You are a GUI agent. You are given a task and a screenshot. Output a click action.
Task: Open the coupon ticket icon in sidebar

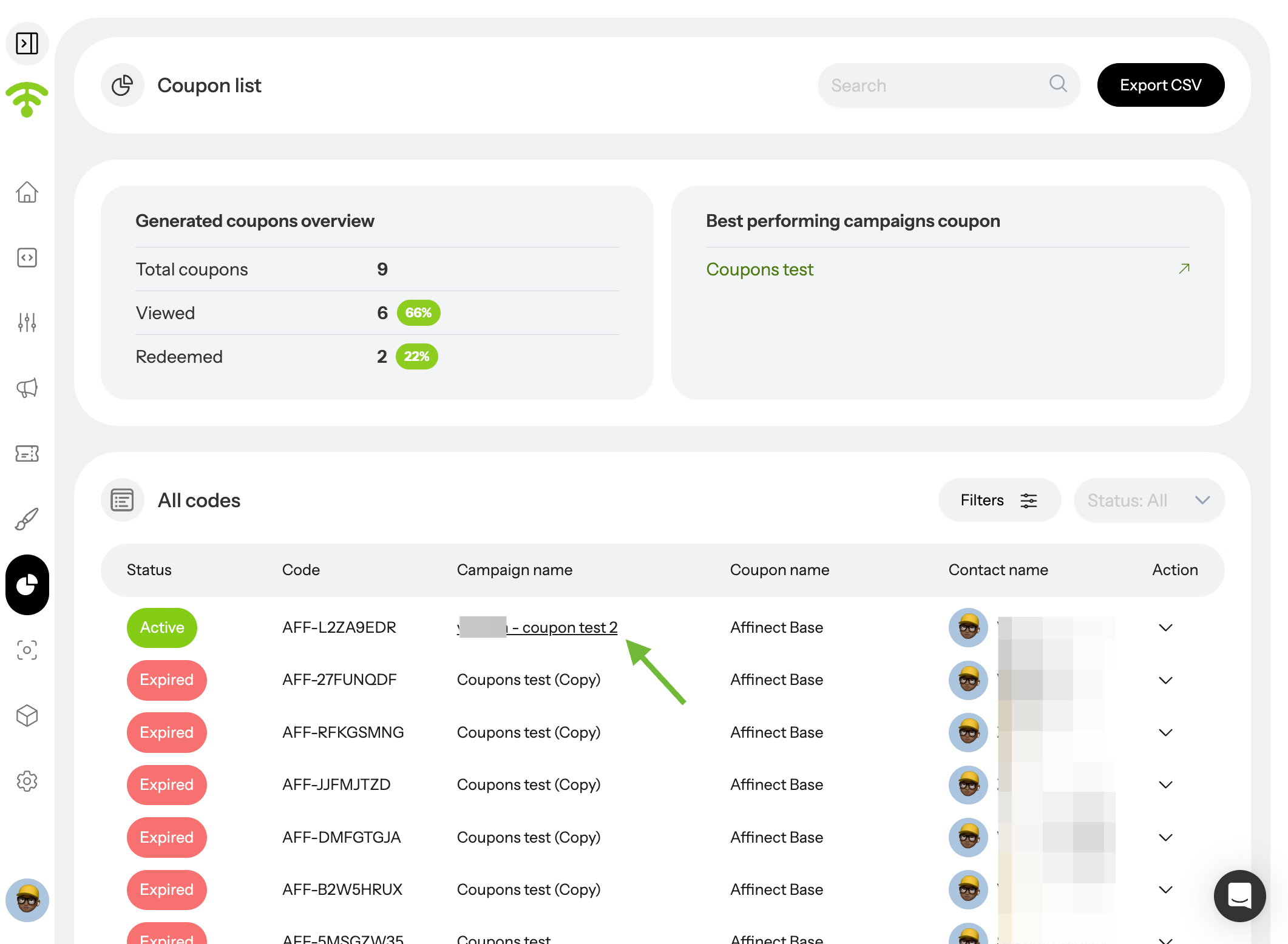(x=27, y=453)
